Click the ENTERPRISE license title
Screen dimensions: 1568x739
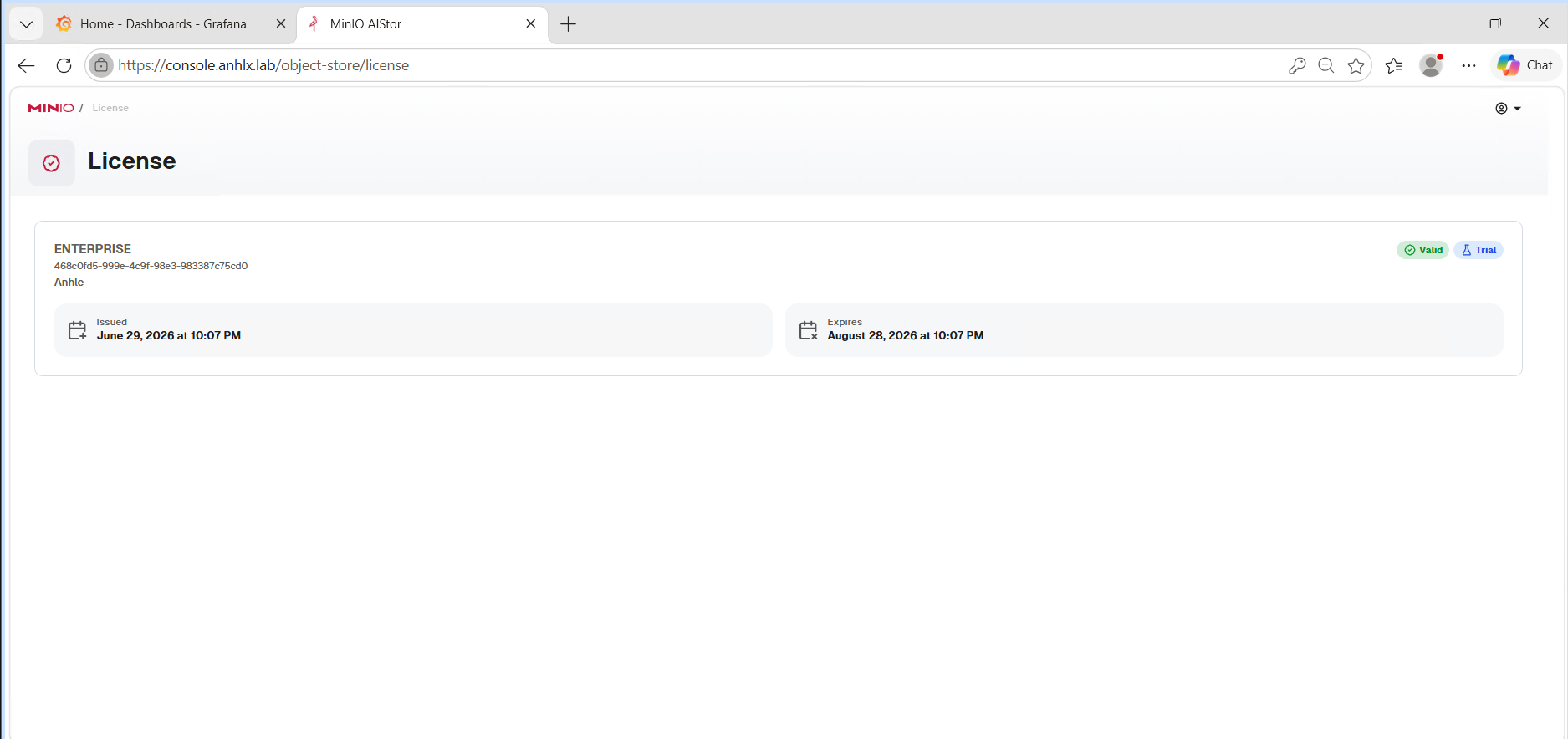[x=93, y=249]
